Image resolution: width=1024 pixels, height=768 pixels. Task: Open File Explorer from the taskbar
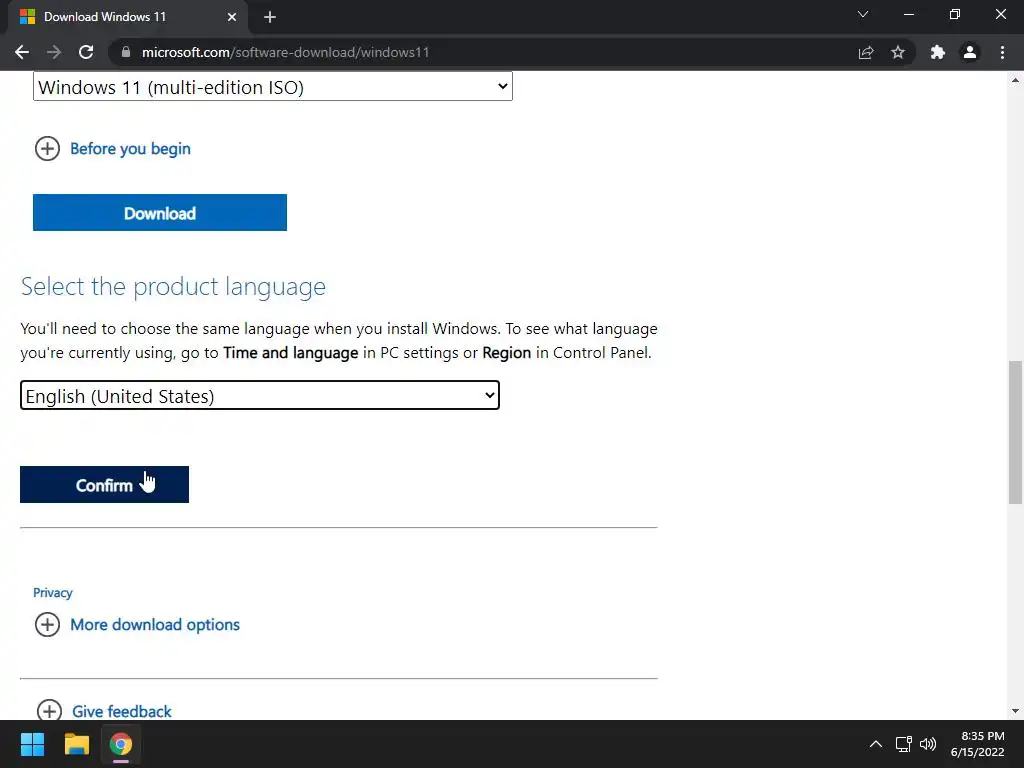76,744
